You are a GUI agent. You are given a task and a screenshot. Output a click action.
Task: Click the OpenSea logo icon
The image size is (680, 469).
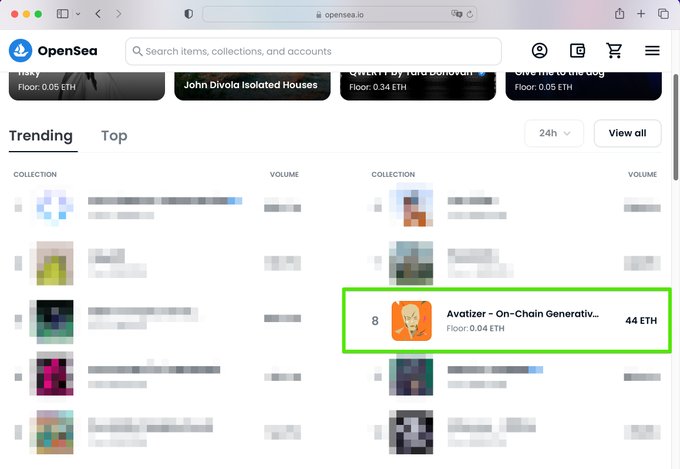[20, 50]
